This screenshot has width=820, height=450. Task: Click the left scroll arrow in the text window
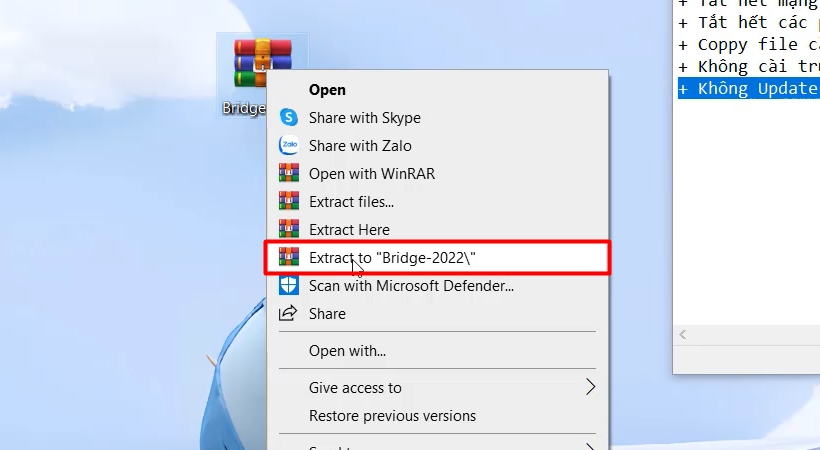(684, 334)
